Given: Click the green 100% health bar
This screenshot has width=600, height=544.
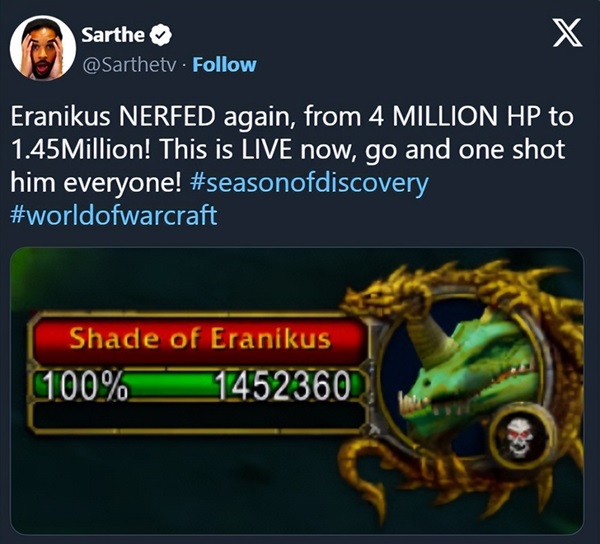Looking at the screenshot, I should [x=197, y=384].
